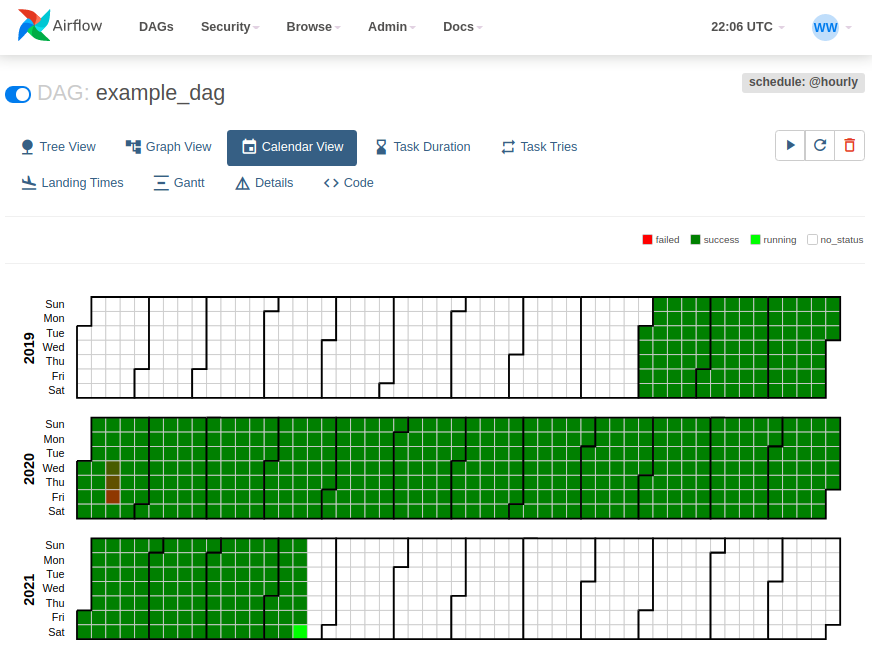Click the 2019 year label
This screenshot has width=872, height=648.
tap(29, 348)
